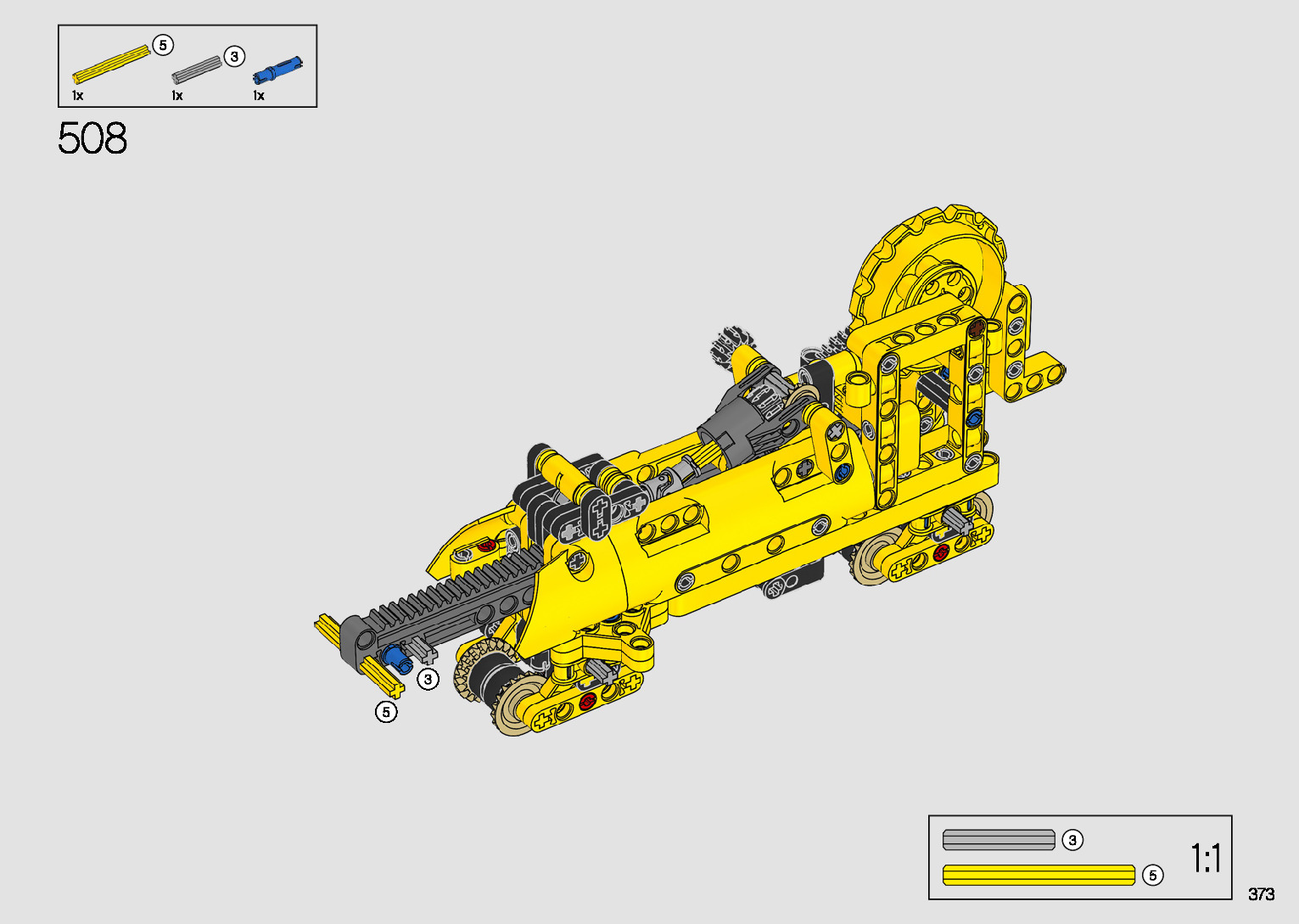Click the circled 5 in the 1:1 scale box
This screenshot has height=924, width=1299.
(1152, 875)
